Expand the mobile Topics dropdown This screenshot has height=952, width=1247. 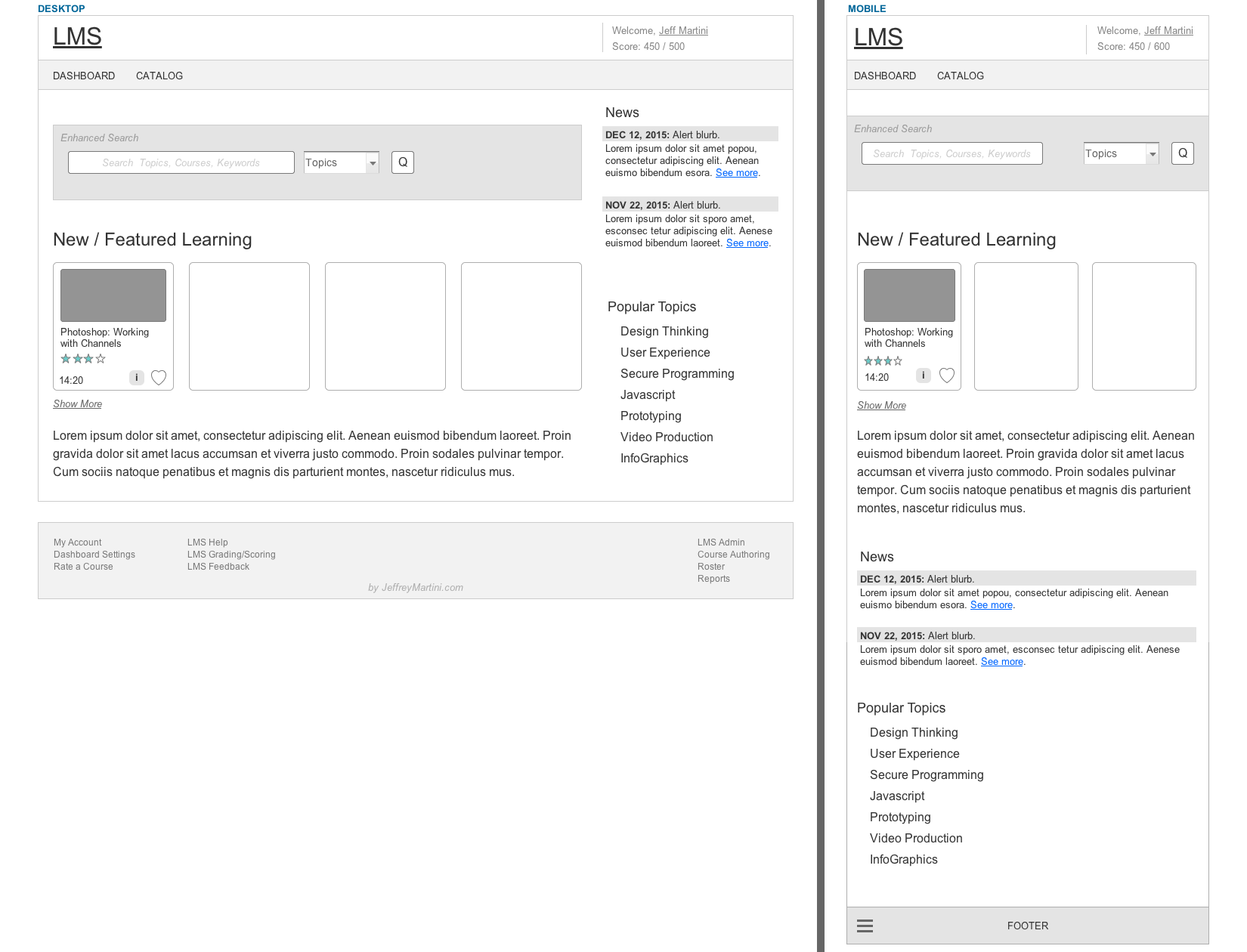pyautogui.click(x=1153, y=154)
